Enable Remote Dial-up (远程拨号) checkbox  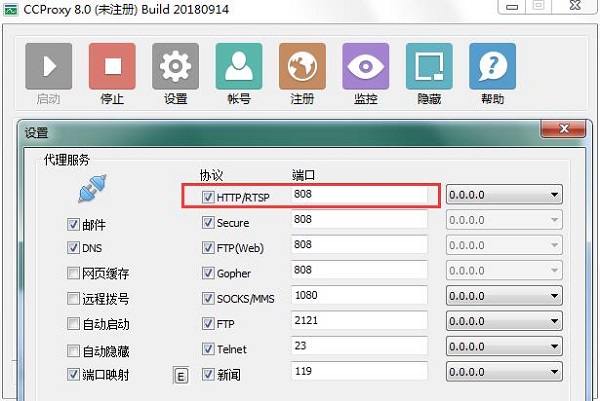[x=73, y=298]
